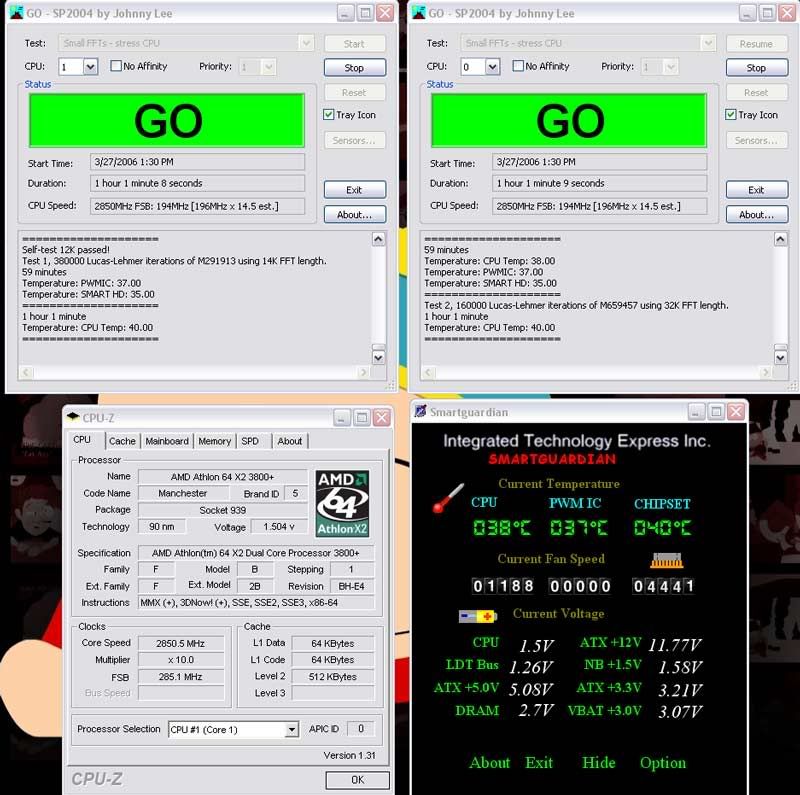Screen dimensions: 800x795
Task: Click the log scroll-up arrow in CPU 0 SP2004 window
Action: tap(781, 239)
